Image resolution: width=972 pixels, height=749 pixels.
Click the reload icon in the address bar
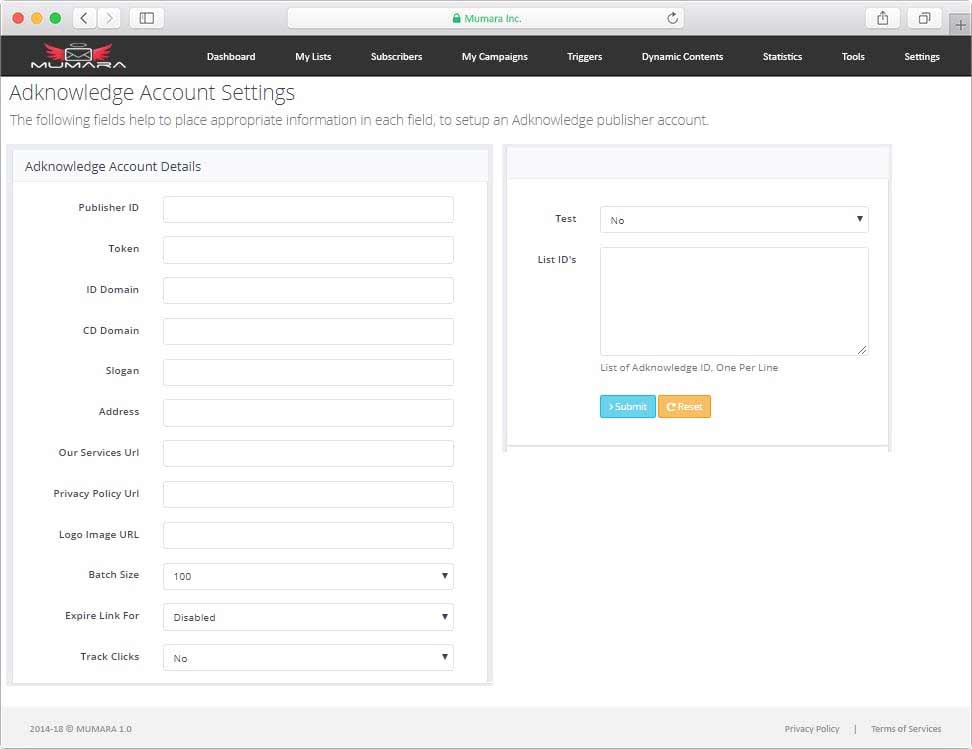pyautogui.click(x=670, y=17)
